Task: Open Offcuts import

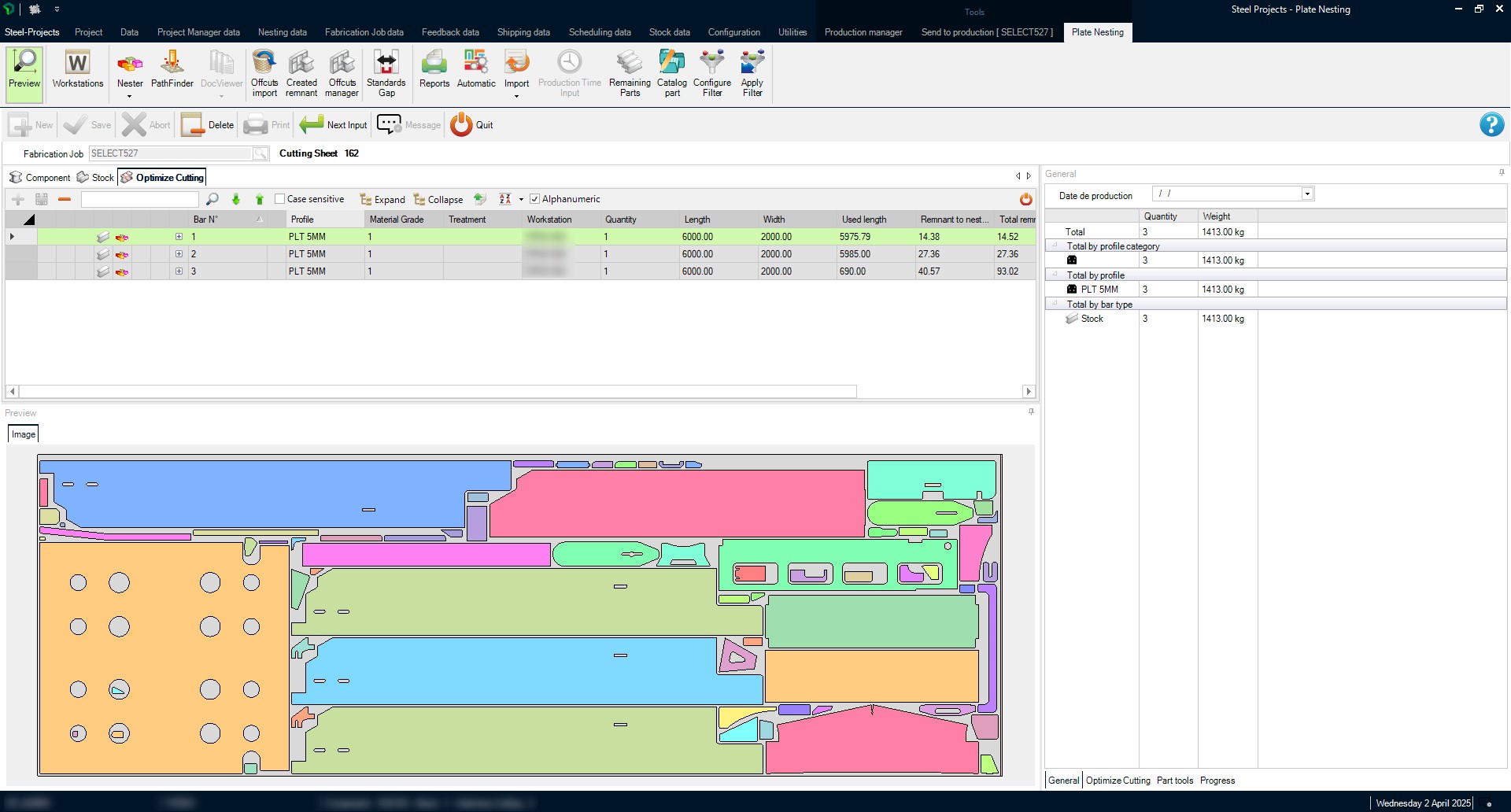Action: [264, 72]
